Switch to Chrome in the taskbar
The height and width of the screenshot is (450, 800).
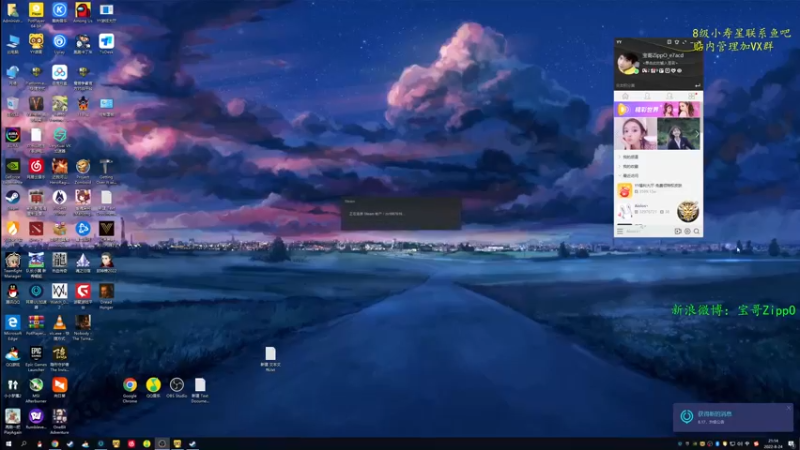click(55, 444)
